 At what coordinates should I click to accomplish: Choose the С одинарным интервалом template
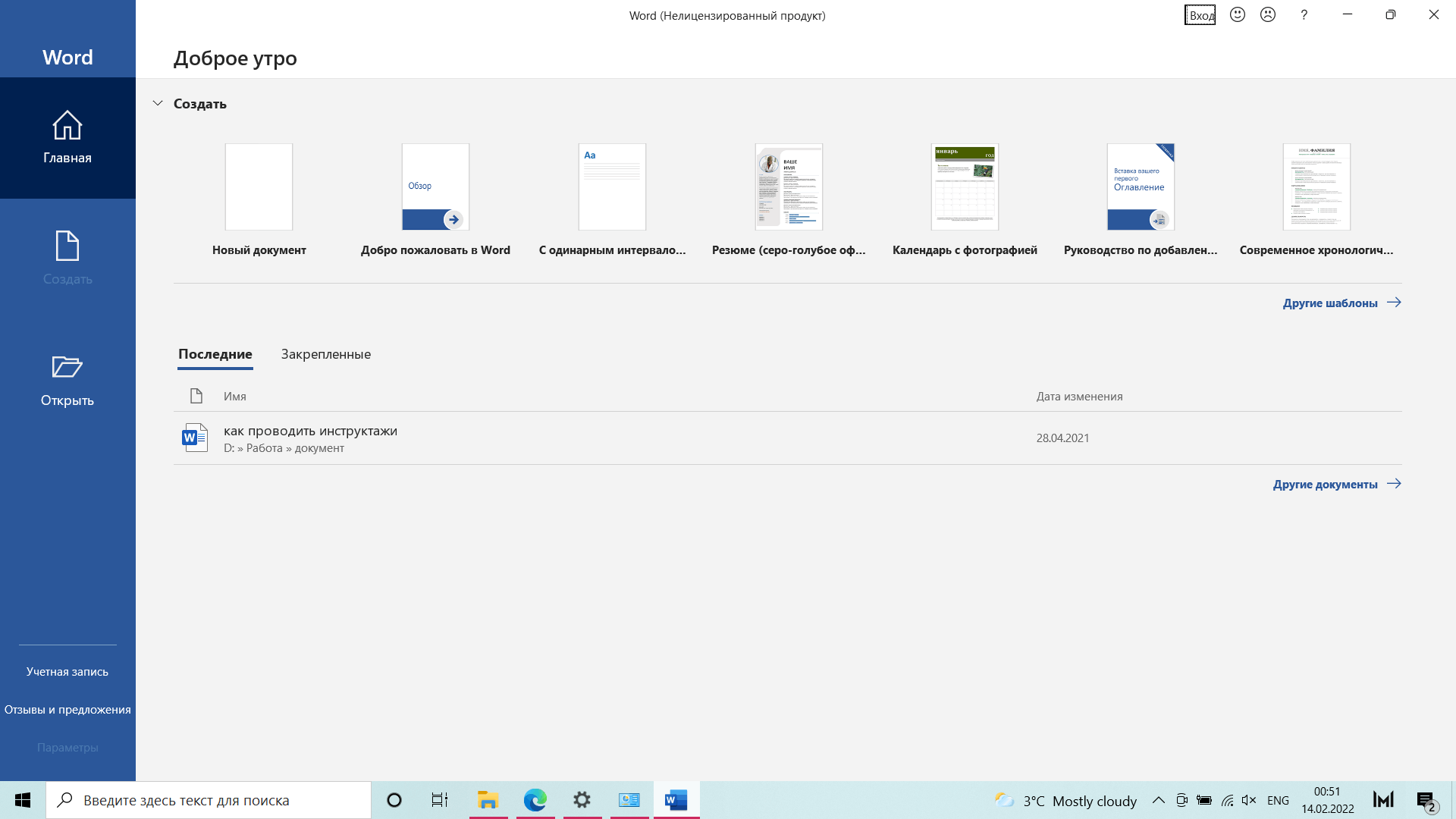tap(612, 200)
